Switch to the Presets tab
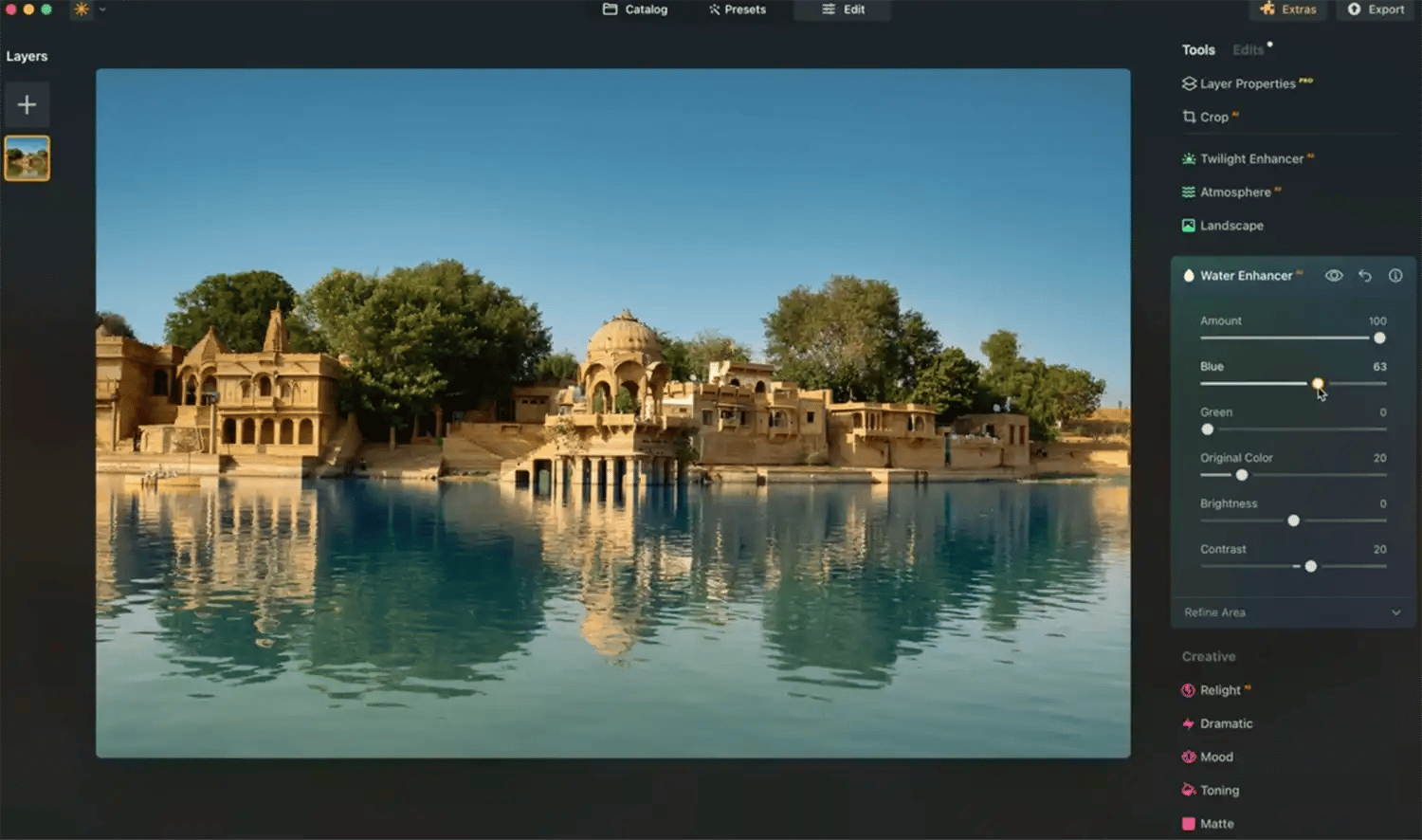Viewport: 1422px width, 840px height. pos(737,9)
